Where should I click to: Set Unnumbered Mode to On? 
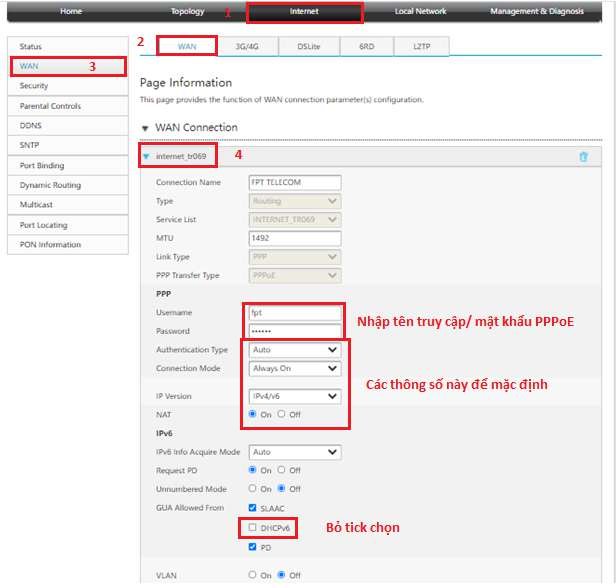pyautogui.click(x=253, y=488)
